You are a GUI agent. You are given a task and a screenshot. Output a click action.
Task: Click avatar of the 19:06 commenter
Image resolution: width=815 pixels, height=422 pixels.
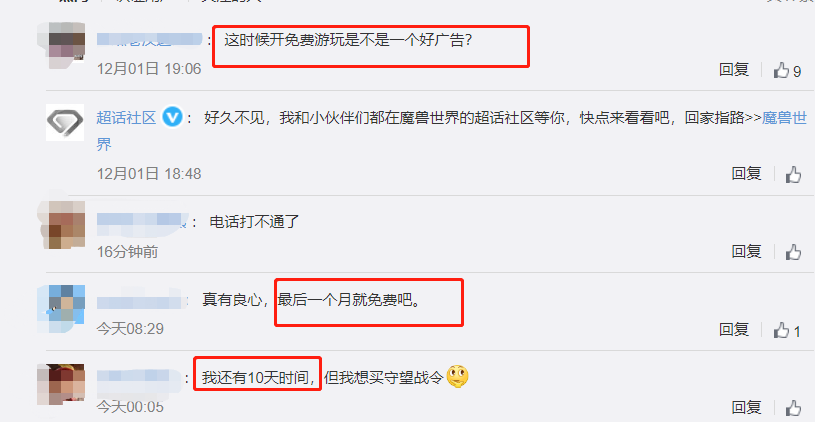click(x=61, y=45)
